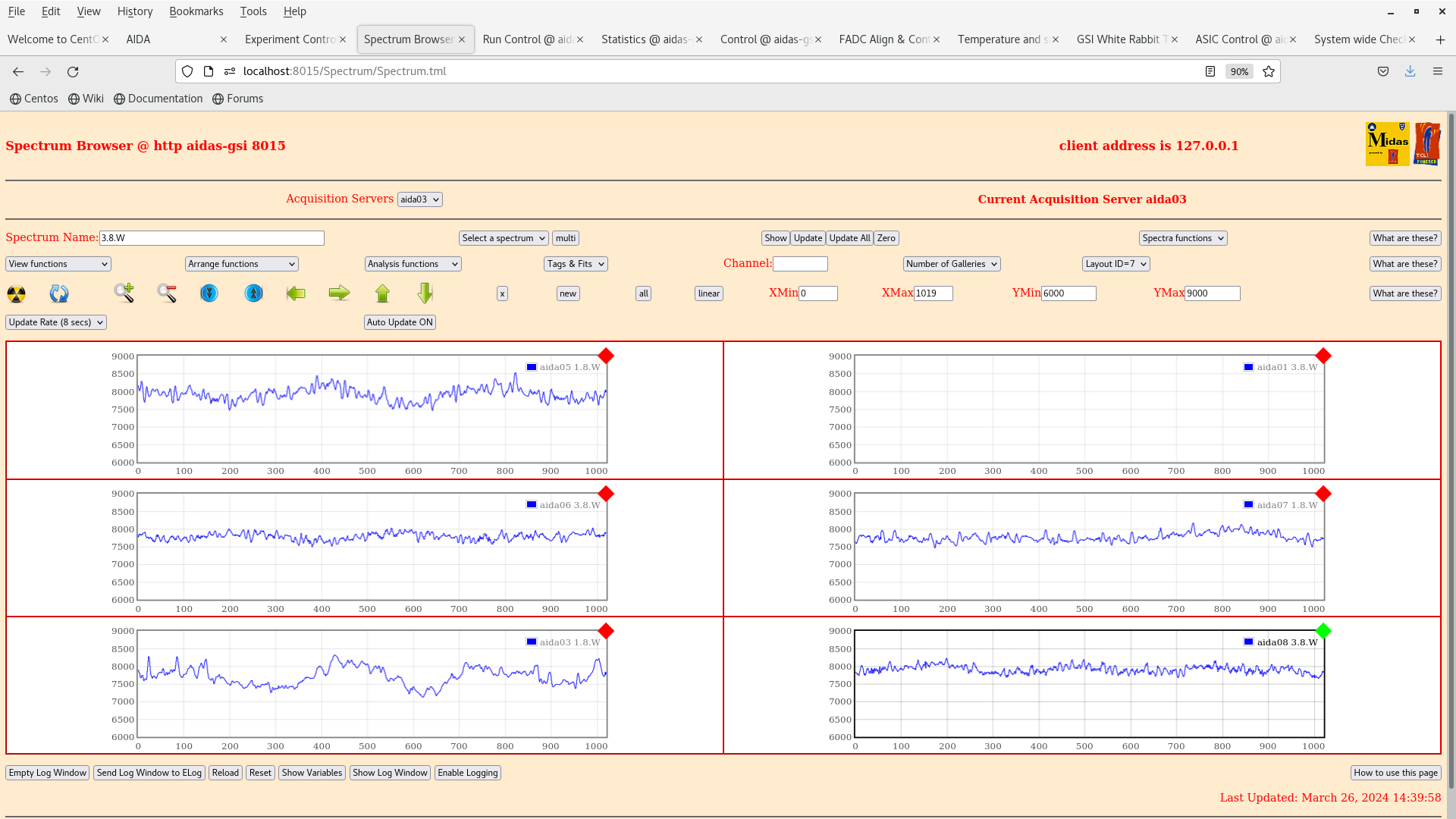Toggle the linear scale button
The height and width of the screenshot is (819, 1456).
pyautogui.click(x=709, y=293)
